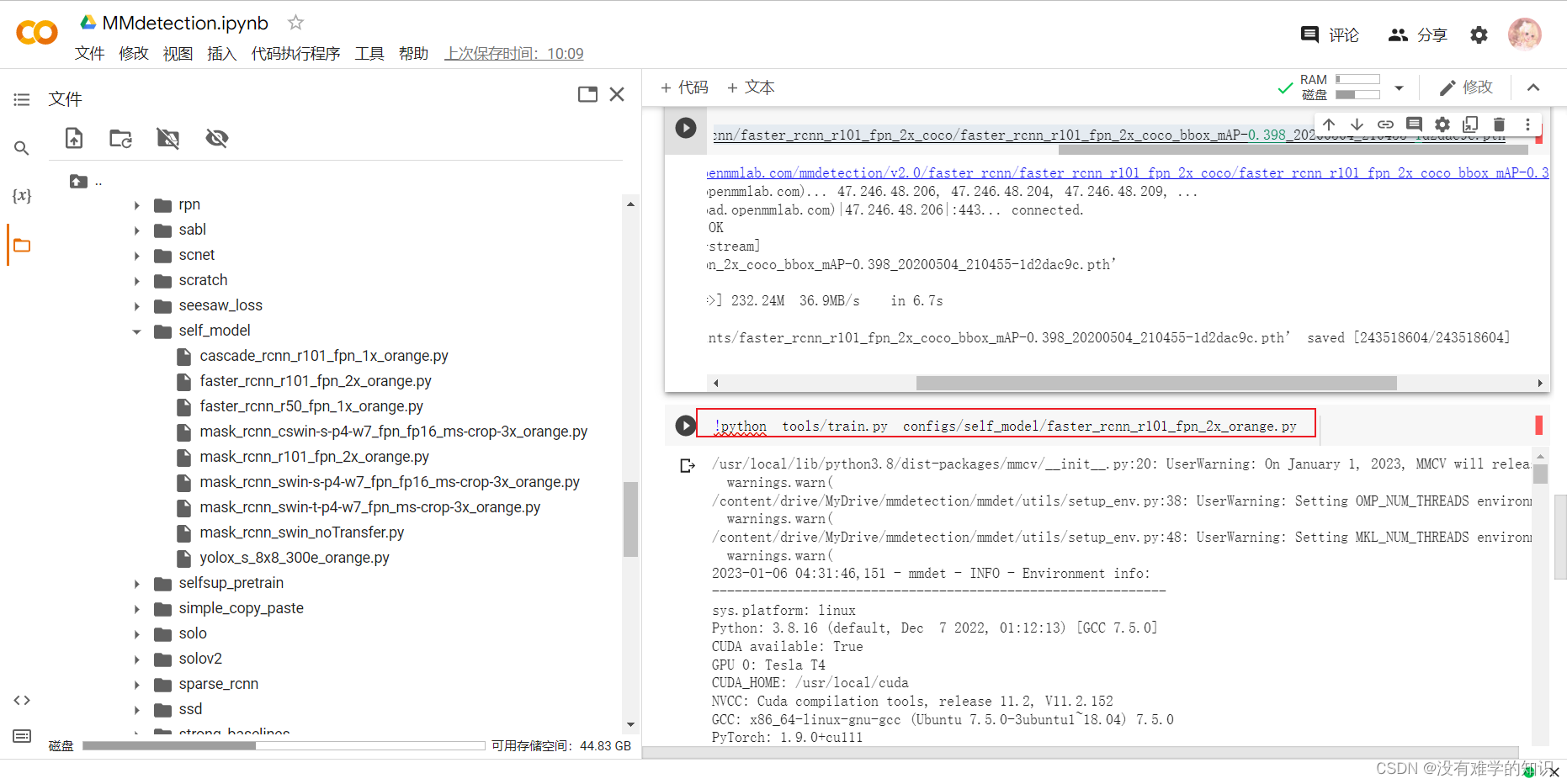
Task: Open the code snippets sidebar icon
Action: (x=22, y=700)
